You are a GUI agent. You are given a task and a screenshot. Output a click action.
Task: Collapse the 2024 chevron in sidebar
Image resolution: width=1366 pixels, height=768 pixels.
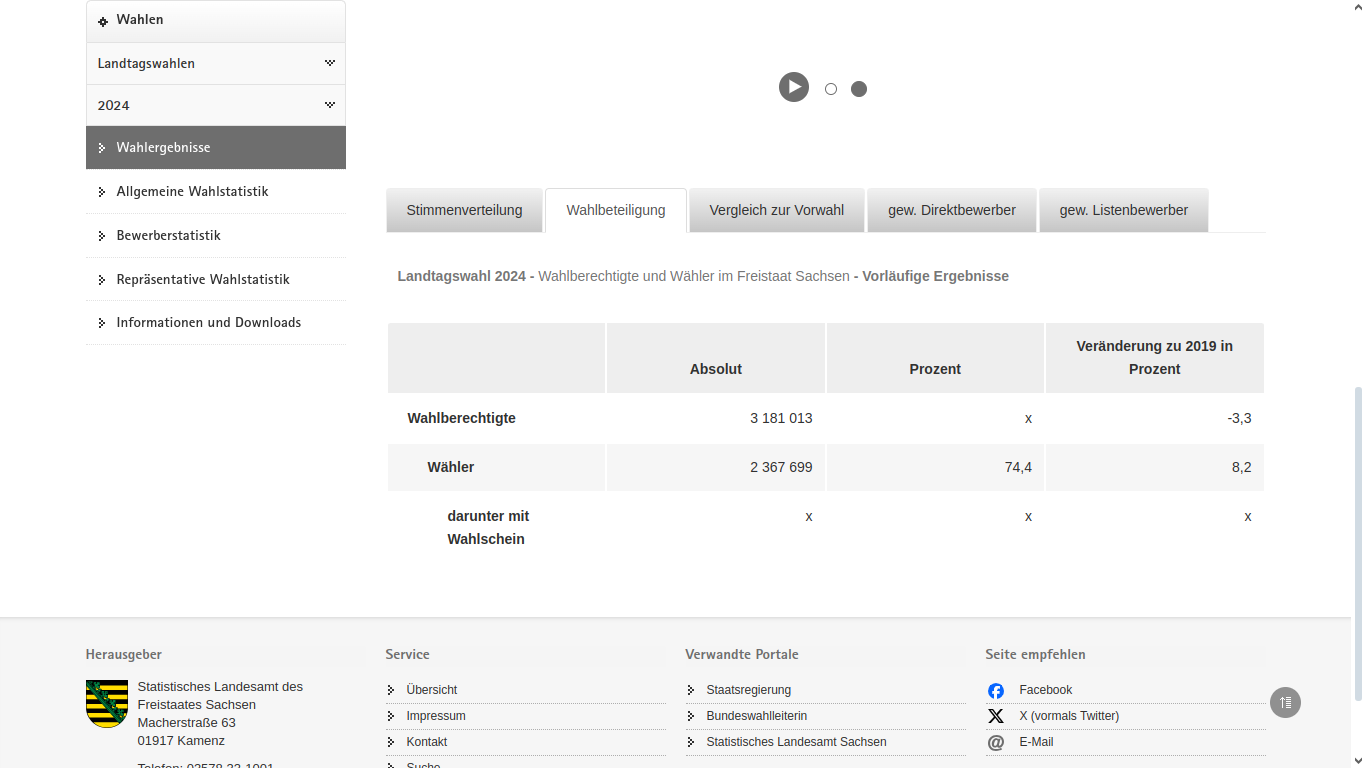(x=329, y=105)
